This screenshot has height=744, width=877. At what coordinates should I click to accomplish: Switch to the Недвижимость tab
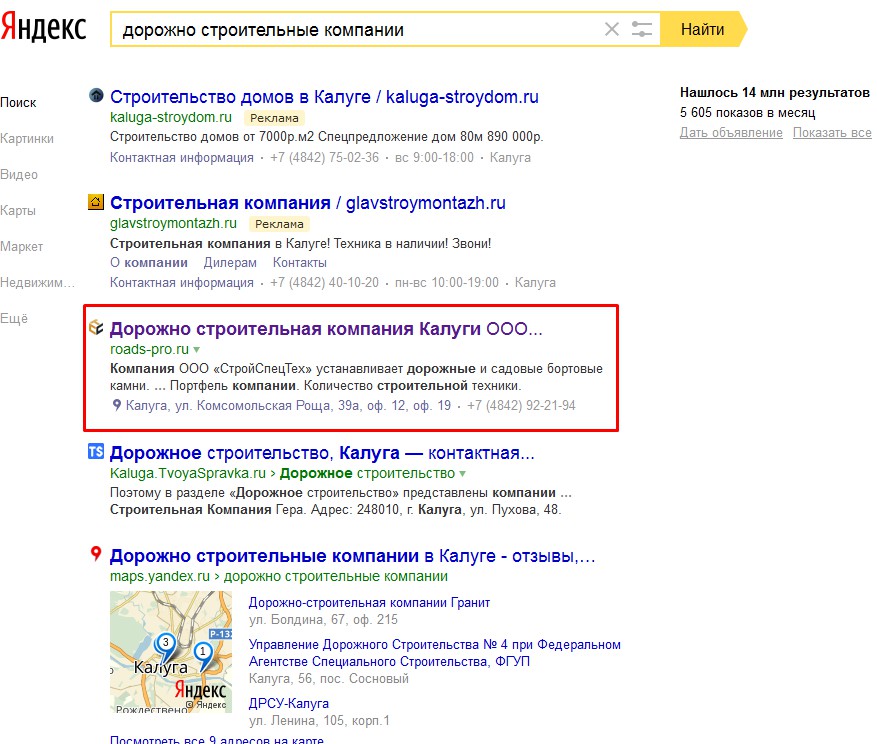pos(37,282)
